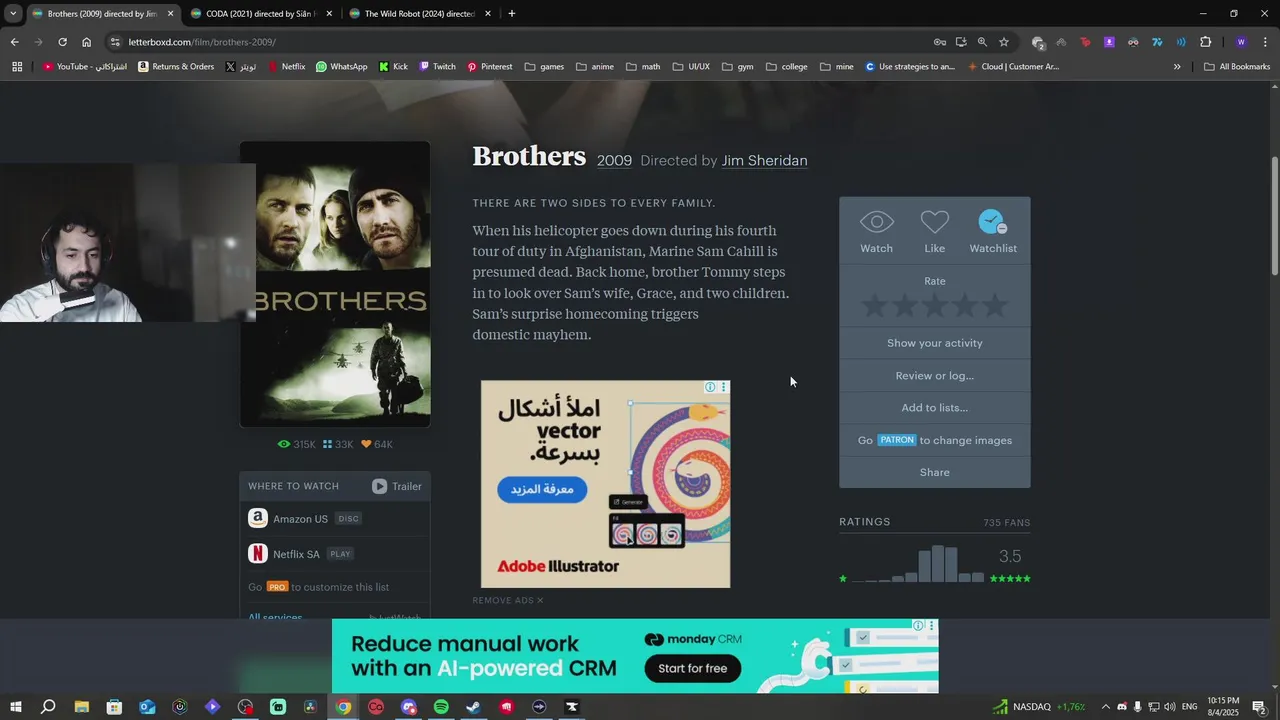Screen dimensions: 1280x720
Task: Open WhatsApp bookmark
Action: point(342,67)
